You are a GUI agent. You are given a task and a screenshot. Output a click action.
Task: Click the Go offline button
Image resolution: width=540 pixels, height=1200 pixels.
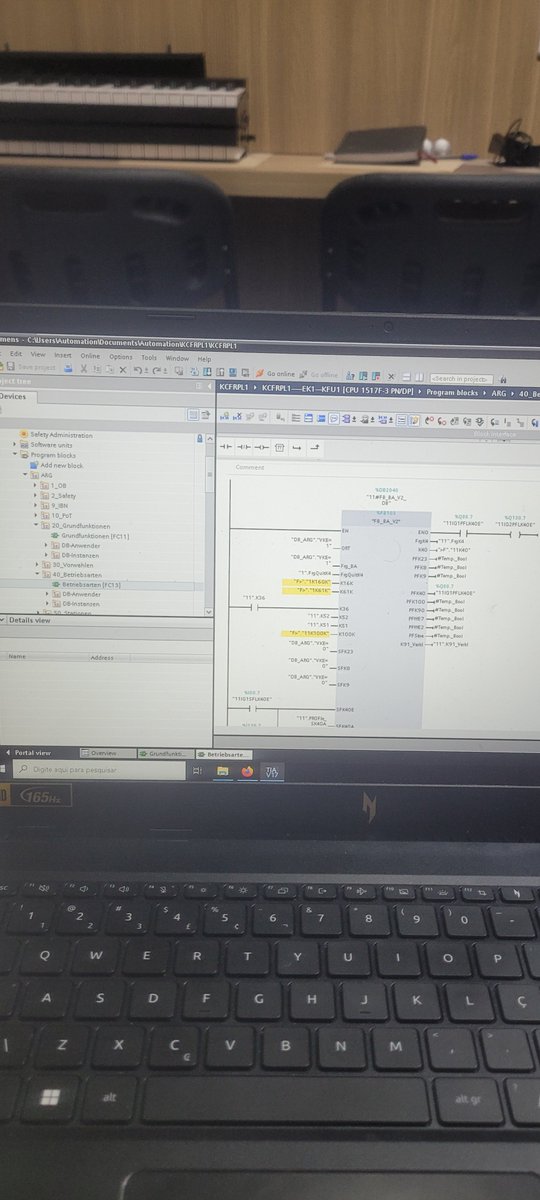point(317,374)
